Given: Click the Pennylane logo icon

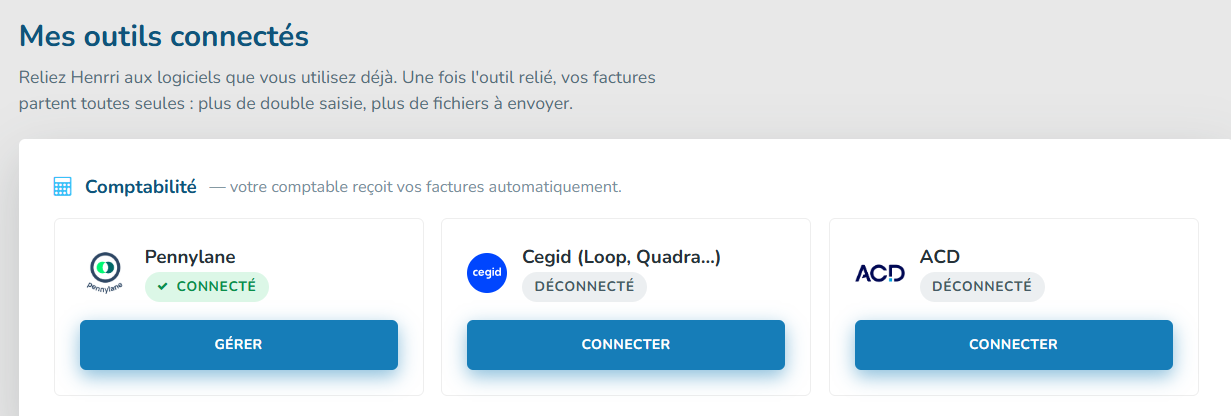Looking at the screenshot, I should click(x=105, y=272).
